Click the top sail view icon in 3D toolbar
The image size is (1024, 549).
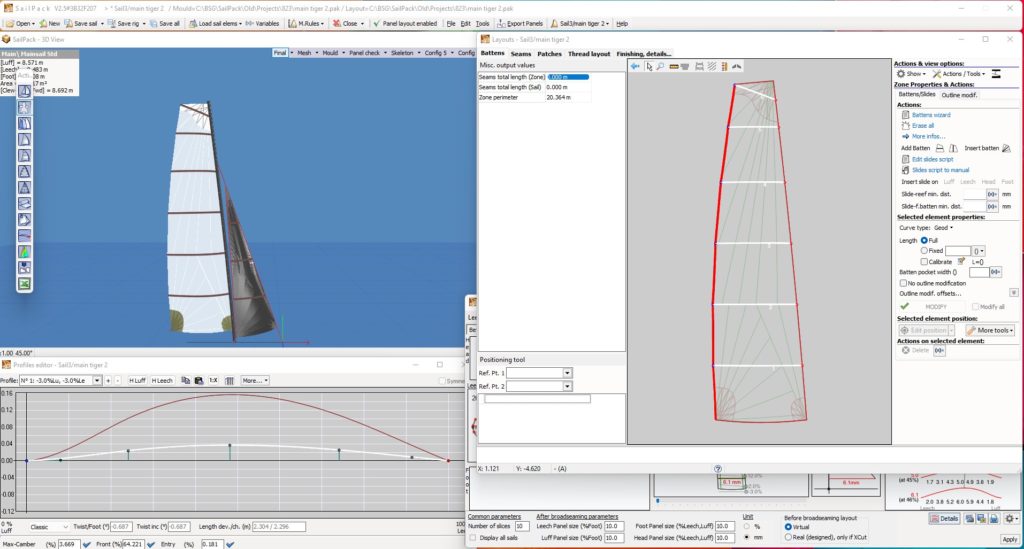[25, 91]
